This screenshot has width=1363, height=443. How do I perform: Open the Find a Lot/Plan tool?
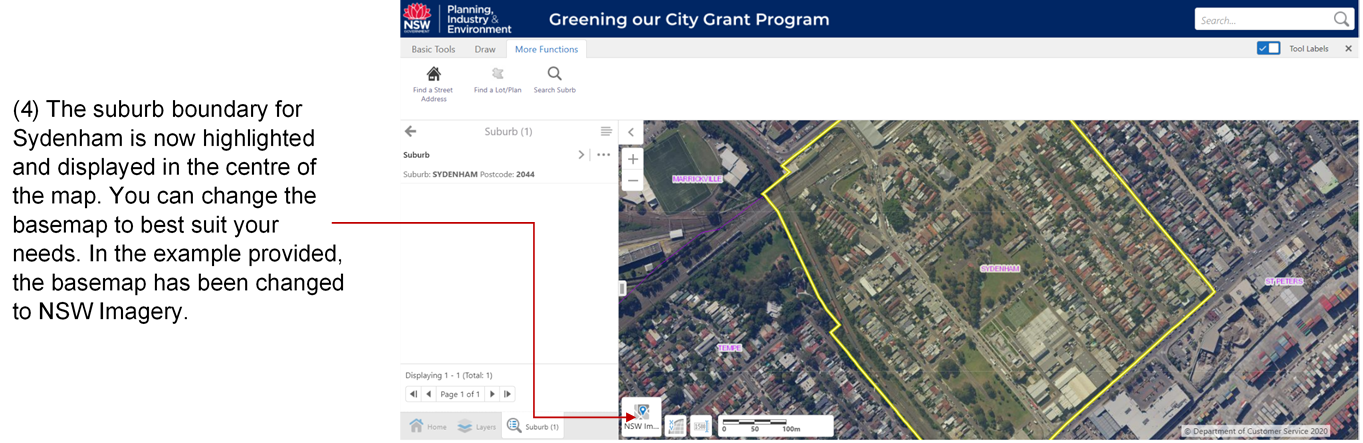tap(497, 80)
